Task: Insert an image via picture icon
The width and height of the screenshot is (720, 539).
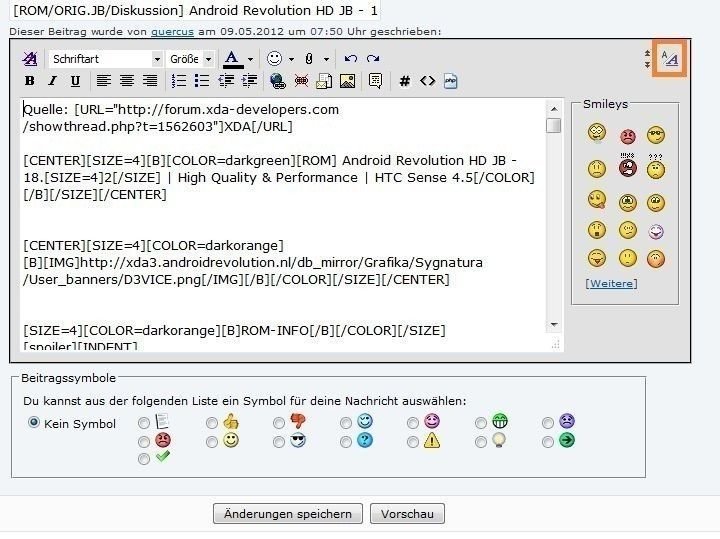Action: click(348, 81)
